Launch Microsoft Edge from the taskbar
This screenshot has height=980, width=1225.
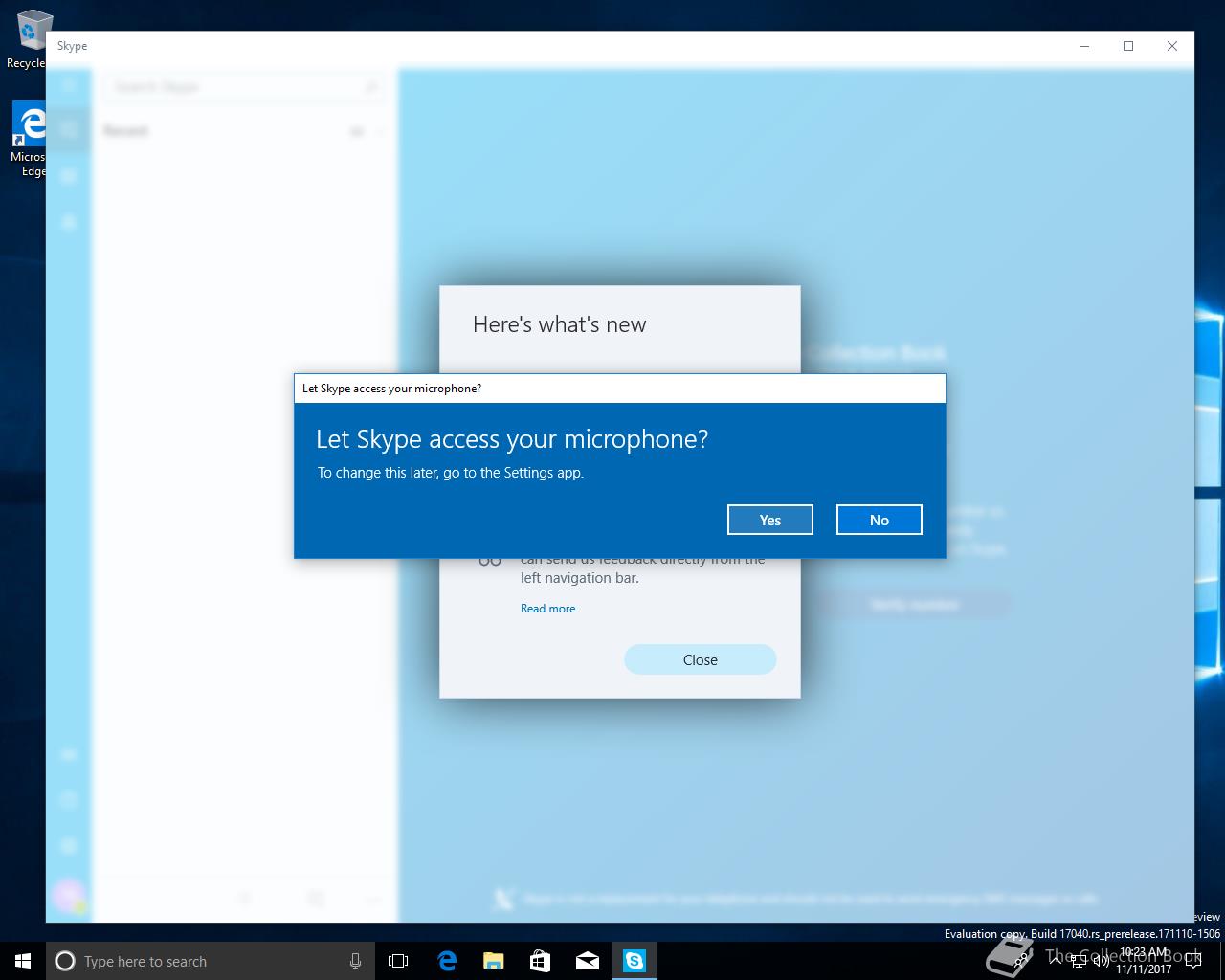coord(447,961)
